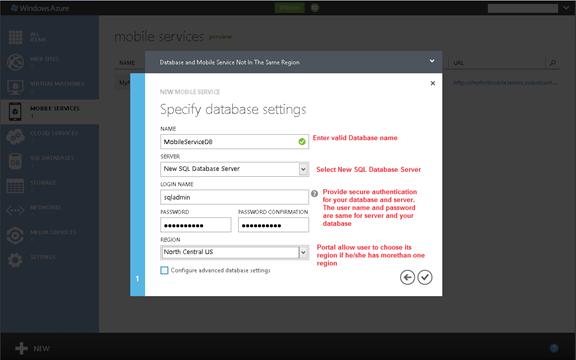
Task: Click notification text about database region
Action: [230, 62]
